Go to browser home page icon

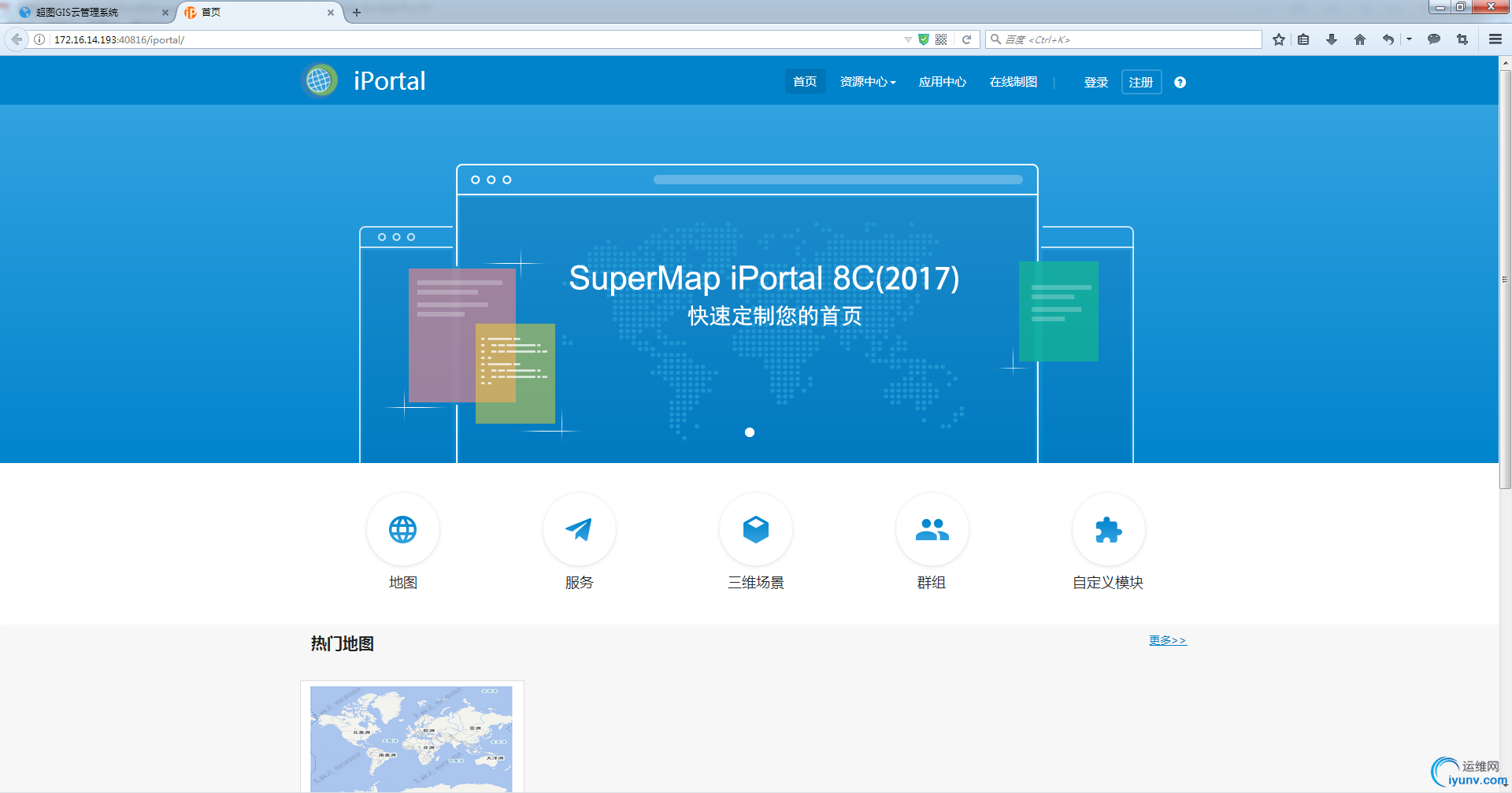(x=1360, y=39)
